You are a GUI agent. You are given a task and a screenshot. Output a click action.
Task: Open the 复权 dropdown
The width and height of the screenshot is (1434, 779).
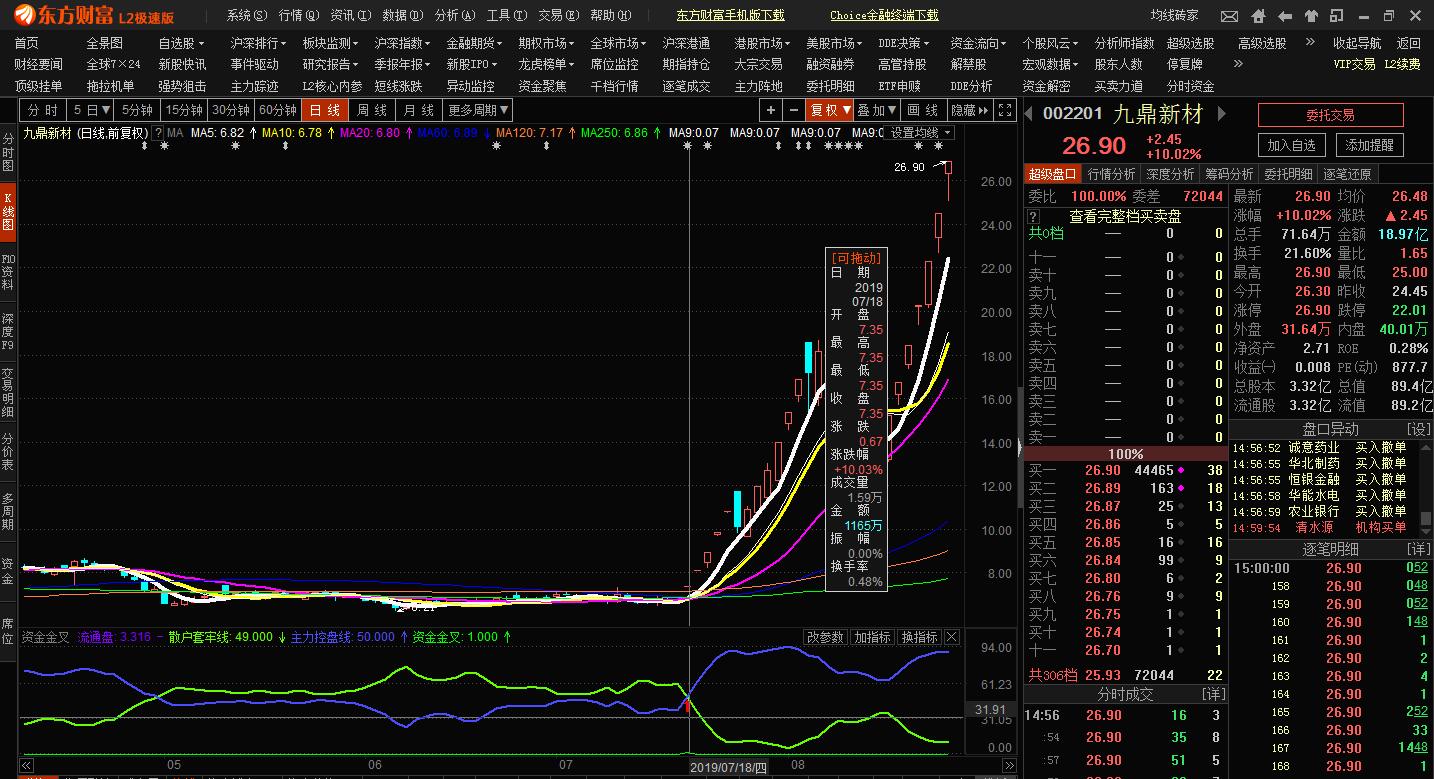coord(830,110)
